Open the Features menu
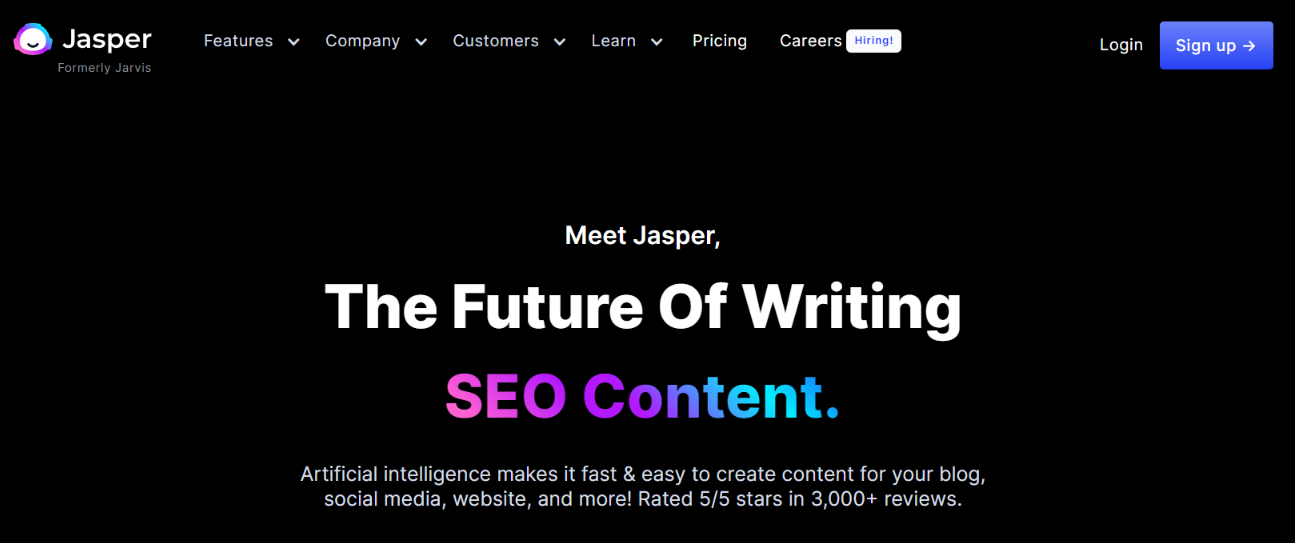This screenshot has width=1295, height=543. tap(238, 41)
